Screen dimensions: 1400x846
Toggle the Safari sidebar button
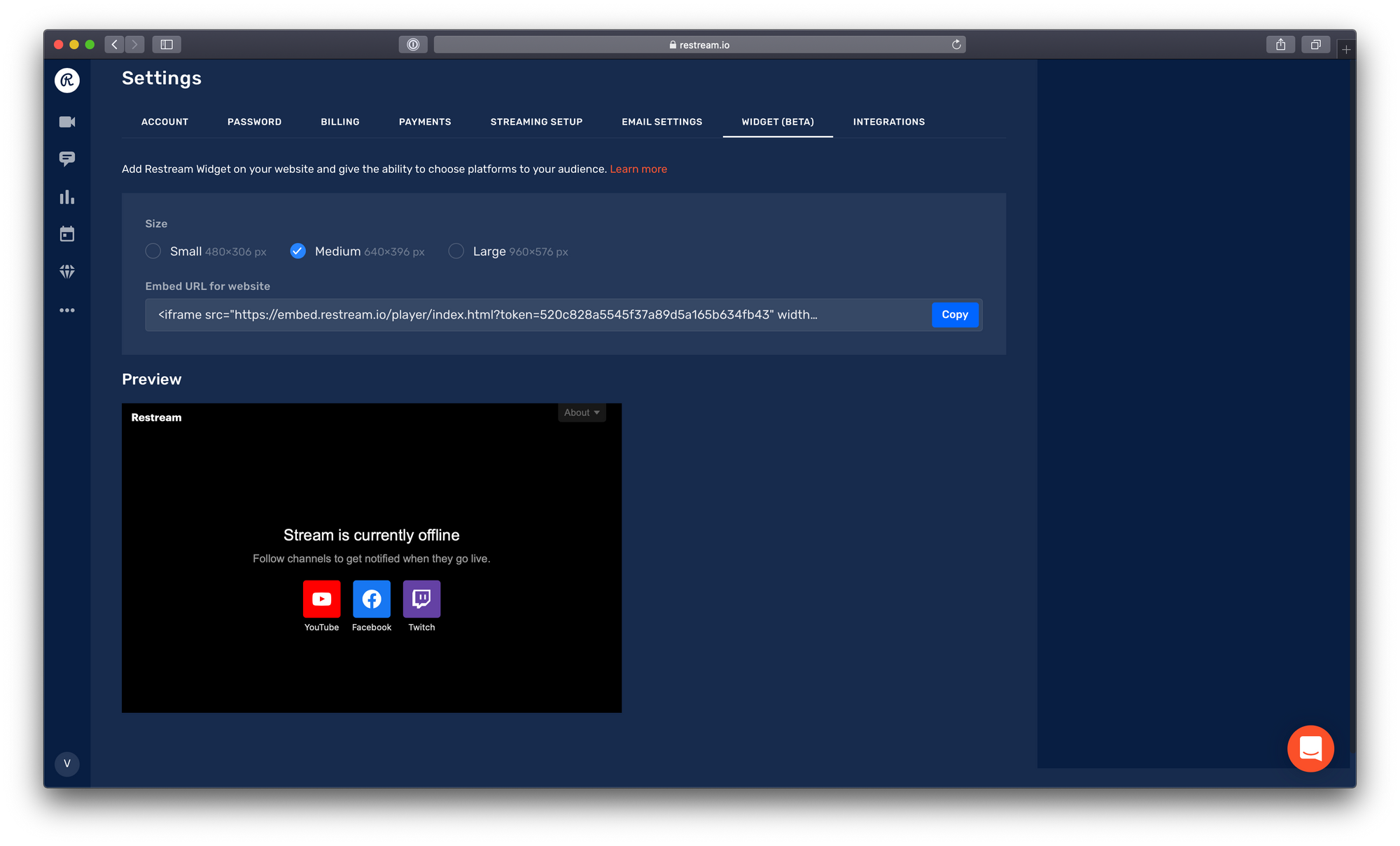[167, 44]
